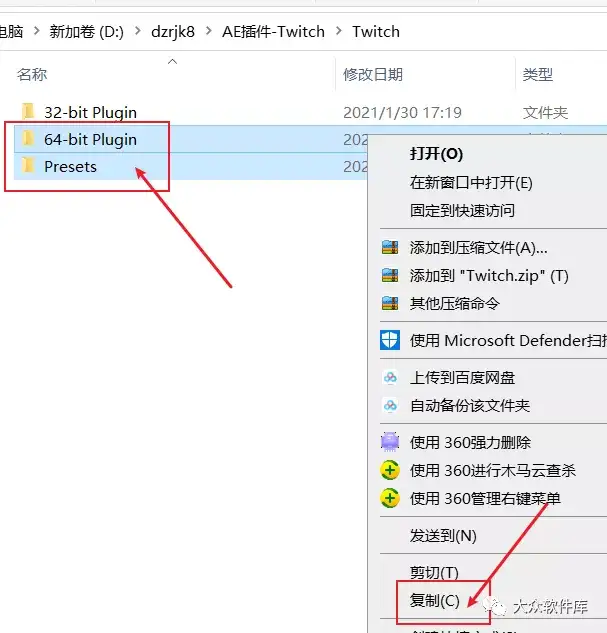Image resolution: width=607 pixels, height=633 pixels.
Task: Expand the chevron after AE插件-Twitch
Action: pyautogui.click(x=339, y=31)
